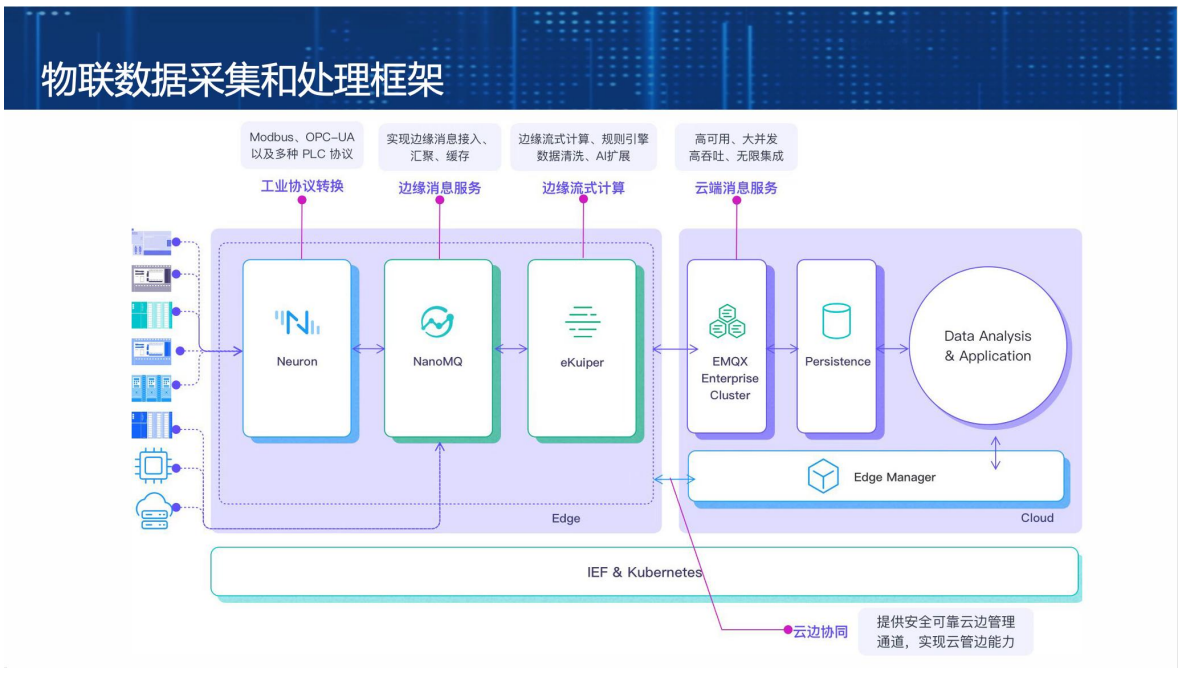1180x687 pixels.
Task: Click the IEF & Kubernetes bar
Action: click(644, 572)
